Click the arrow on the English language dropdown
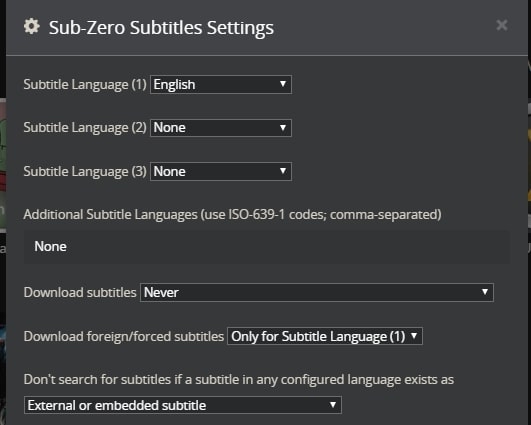531x425 pixels. point(283,84)
